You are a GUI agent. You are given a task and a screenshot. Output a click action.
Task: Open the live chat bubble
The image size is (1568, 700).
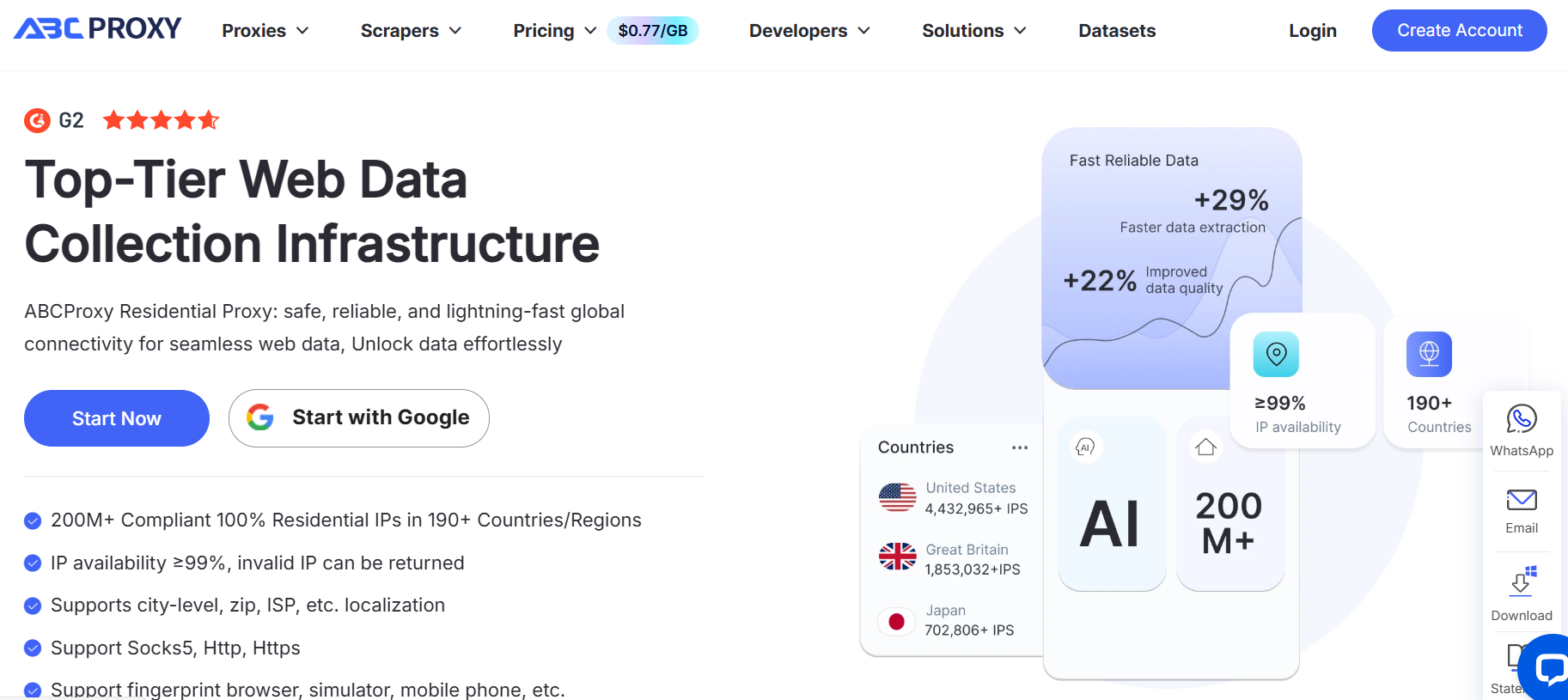(1548, 668)
